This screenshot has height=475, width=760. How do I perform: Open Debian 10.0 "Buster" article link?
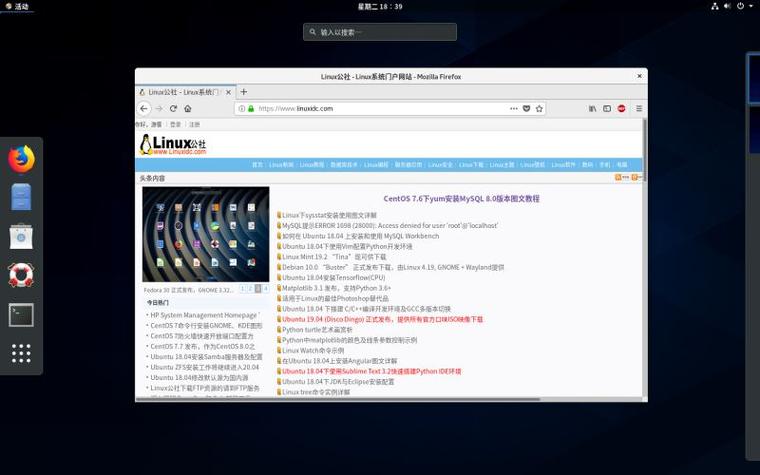point(393,267)
